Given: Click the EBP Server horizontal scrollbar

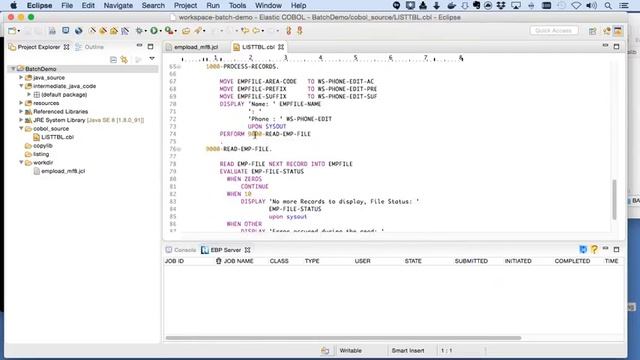Looking at the screenshot, I should coord(343,338).
